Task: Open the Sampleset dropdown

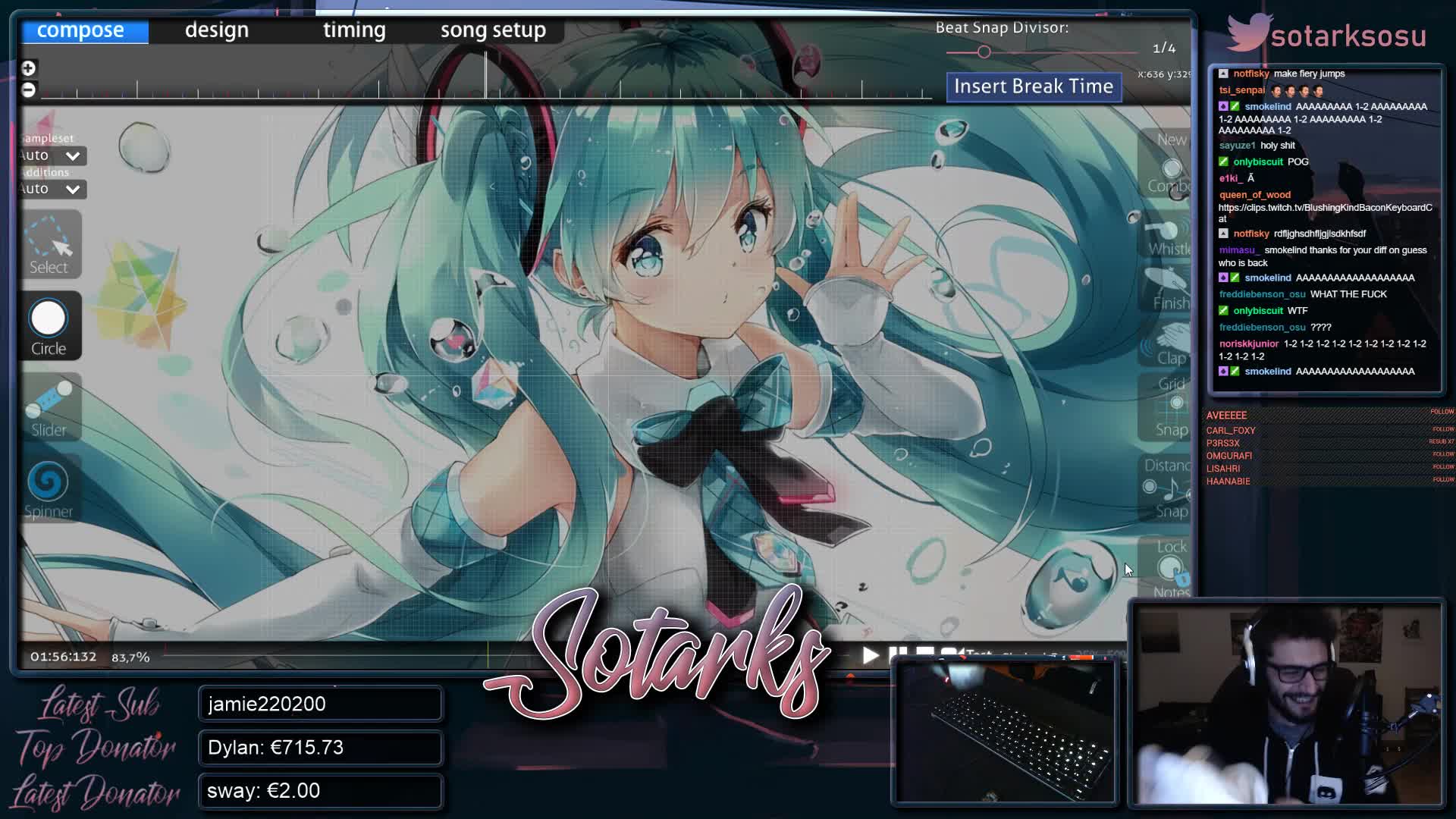Action: [52, 155]
